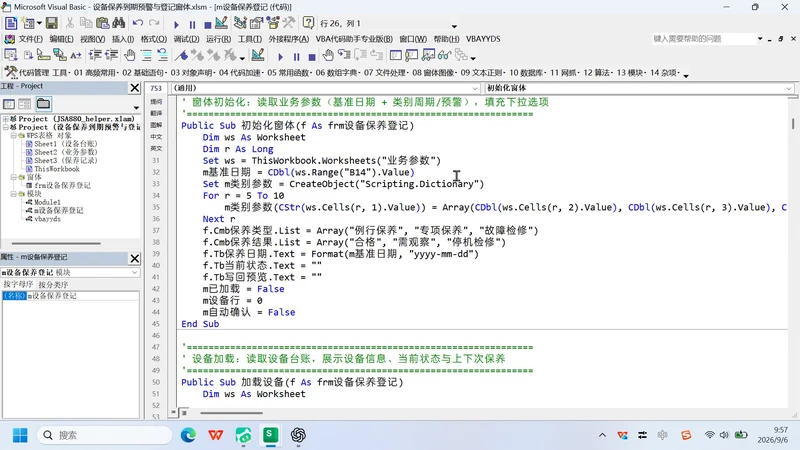The height and width of the screenshot is (450, 800).
Task: Click the Outdent icon in the Edit toolbar
Action: coord(111,55)
